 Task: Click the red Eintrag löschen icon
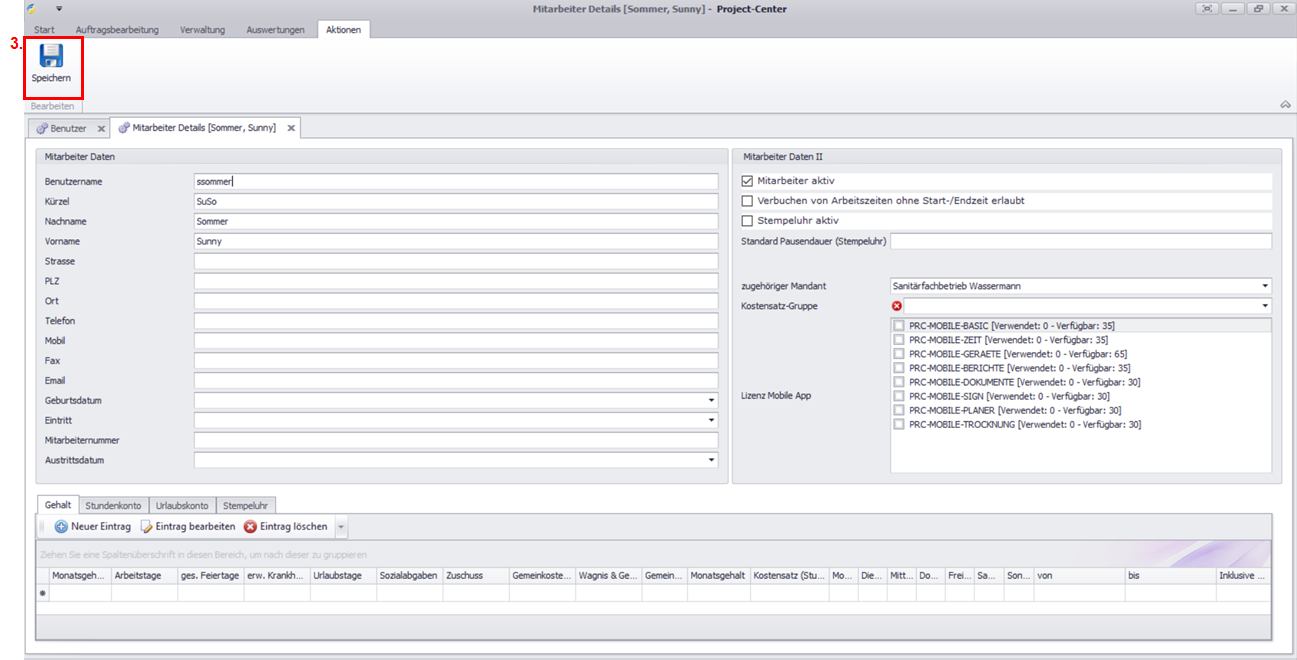coord(250,527)
